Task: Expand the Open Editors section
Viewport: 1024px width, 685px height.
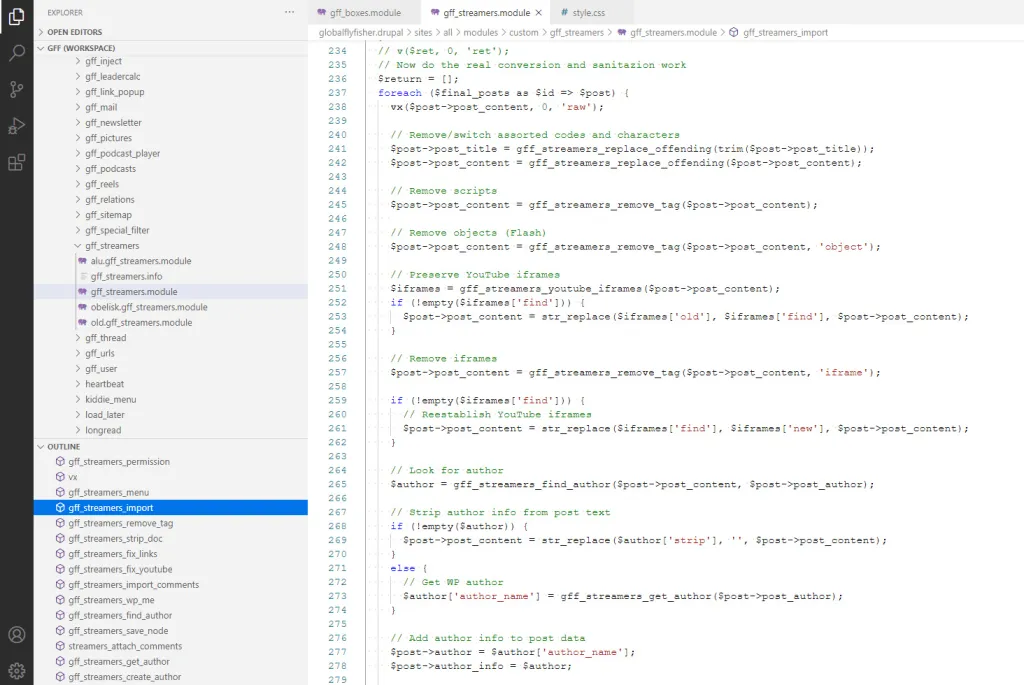Action: (x=74, y=32)
